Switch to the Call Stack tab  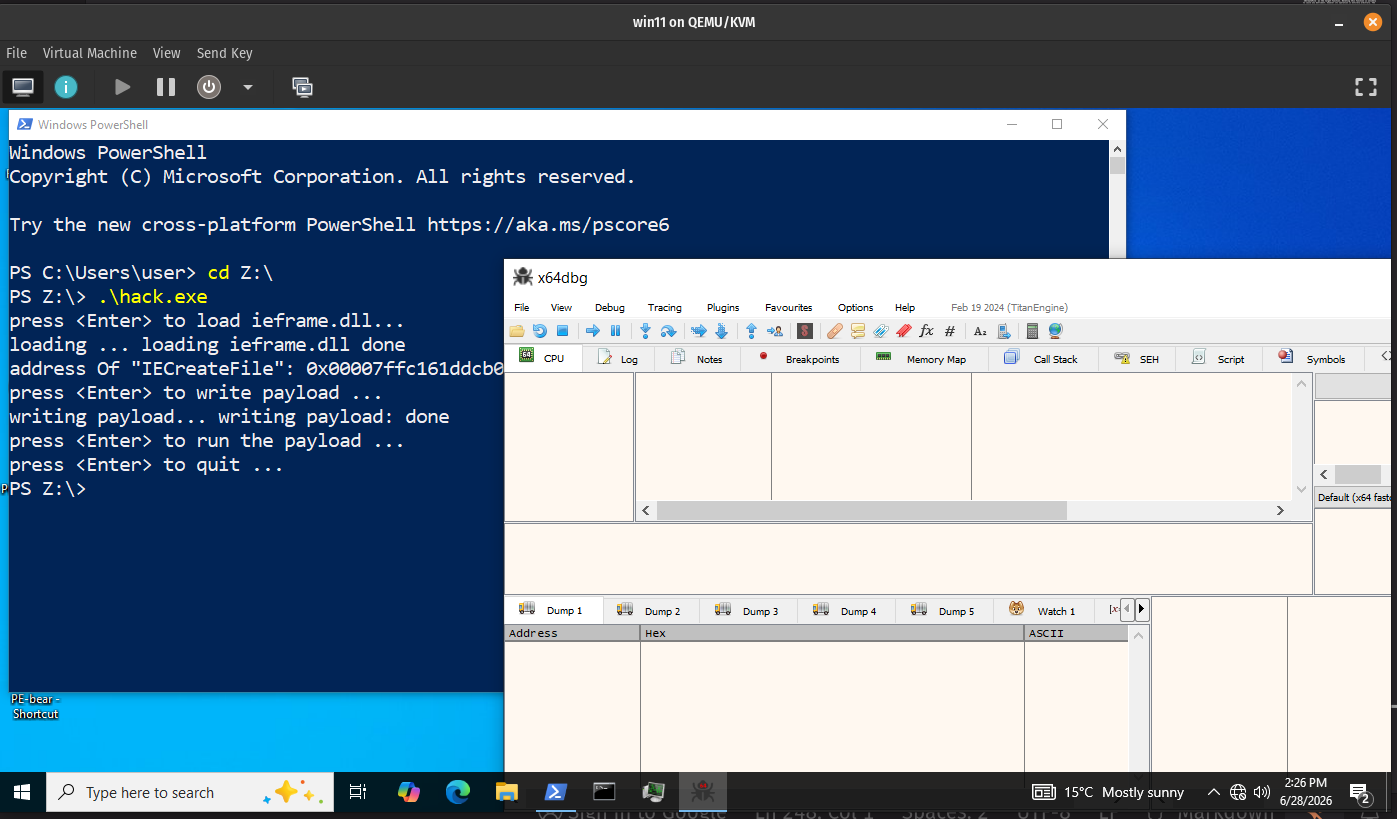1042,358
